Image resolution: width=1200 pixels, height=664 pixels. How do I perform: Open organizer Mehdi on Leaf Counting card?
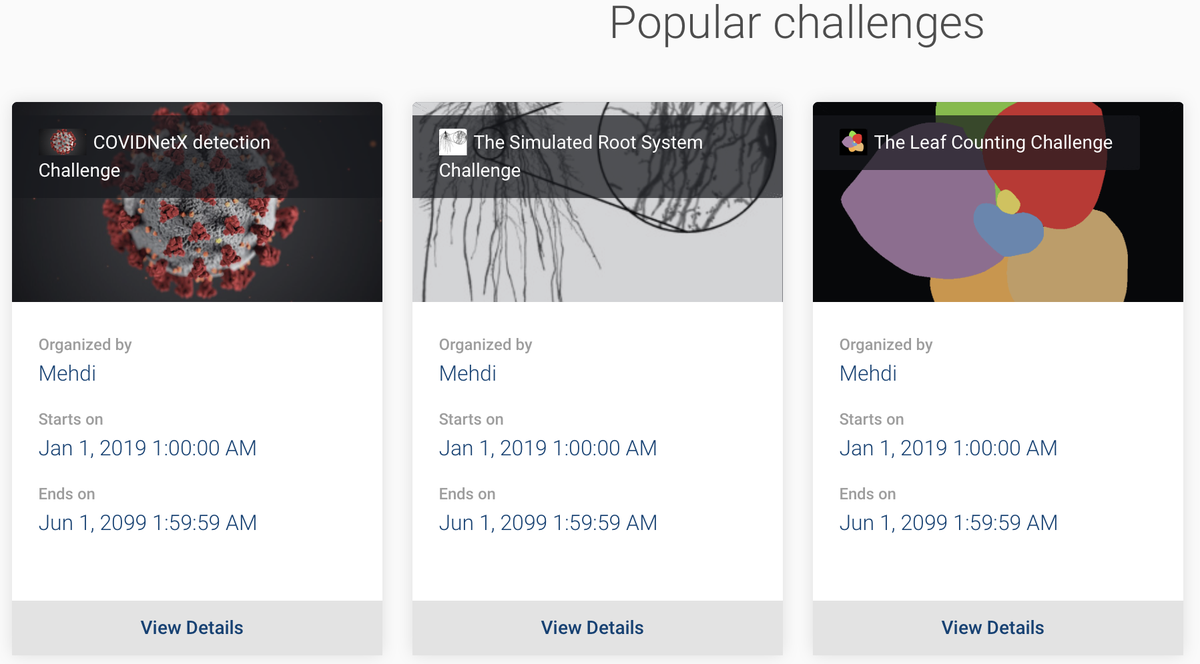click(868, 373)
